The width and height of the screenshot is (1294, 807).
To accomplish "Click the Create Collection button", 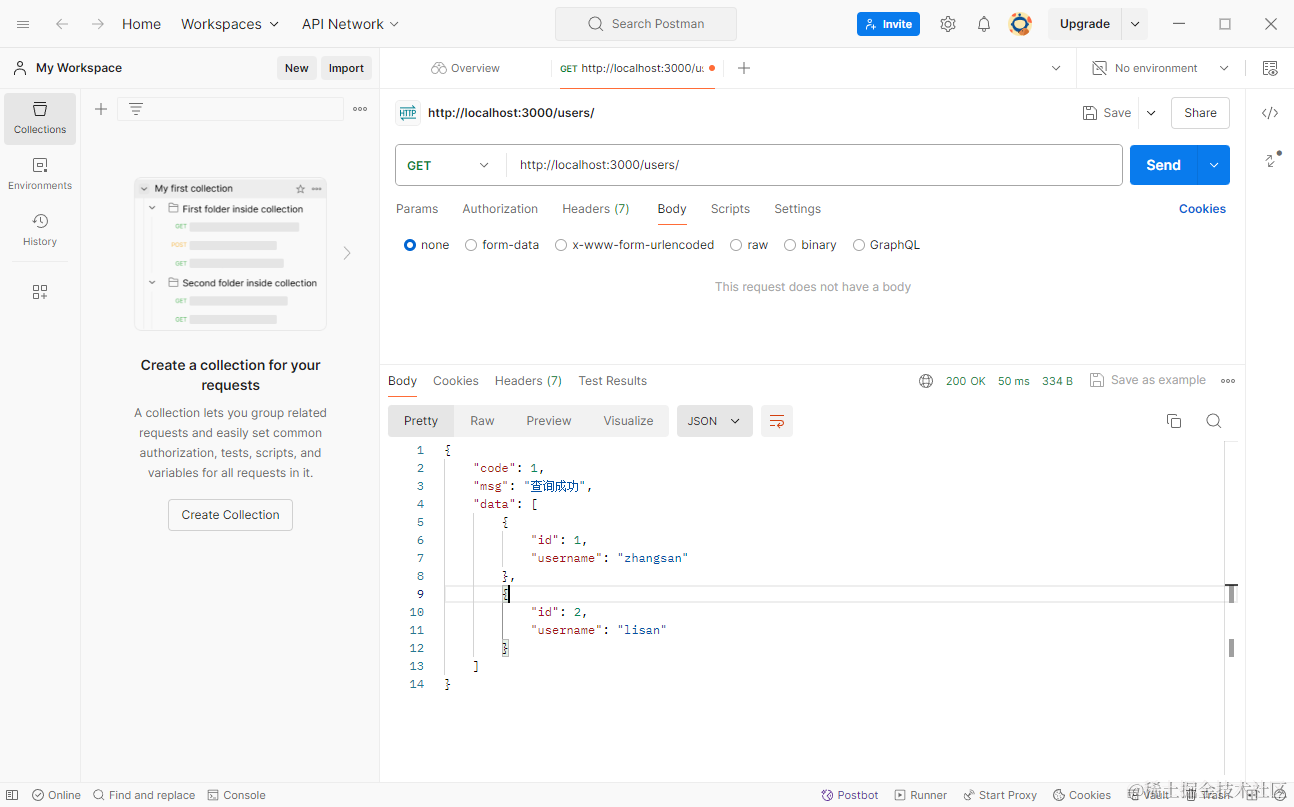I will click(230, 515).
